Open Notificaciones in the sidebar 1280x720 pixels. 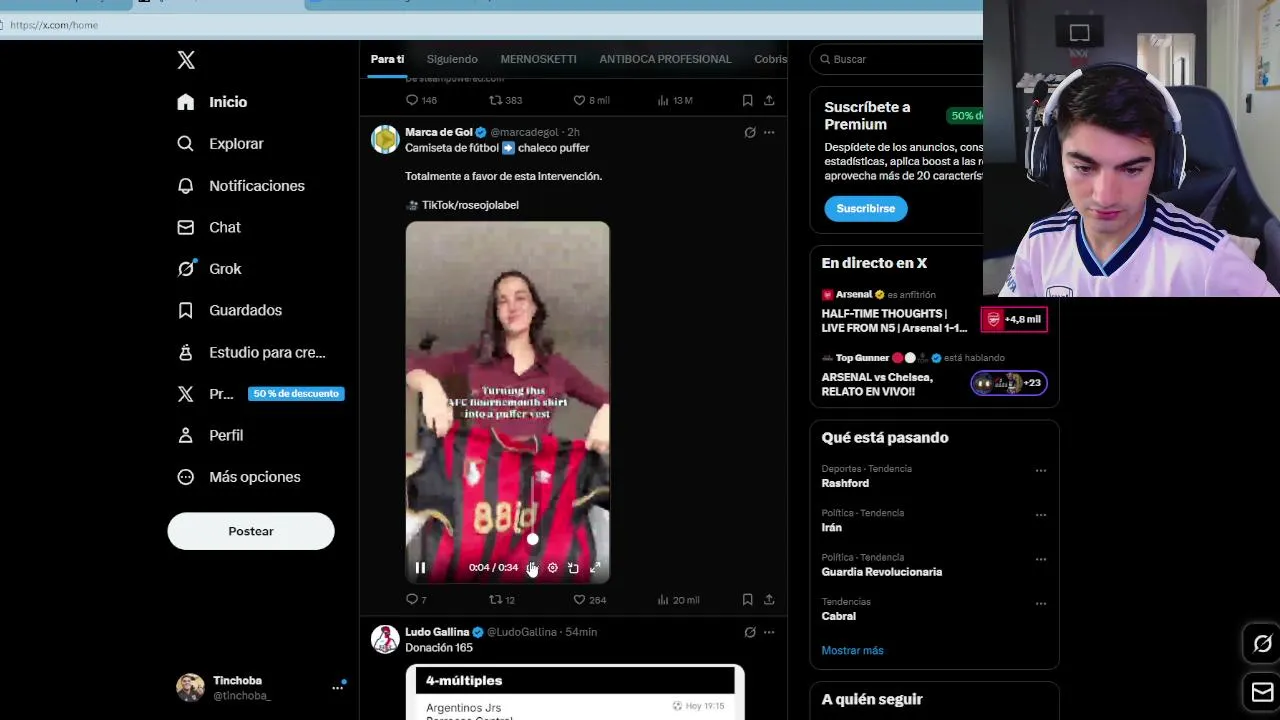[241, 186]
